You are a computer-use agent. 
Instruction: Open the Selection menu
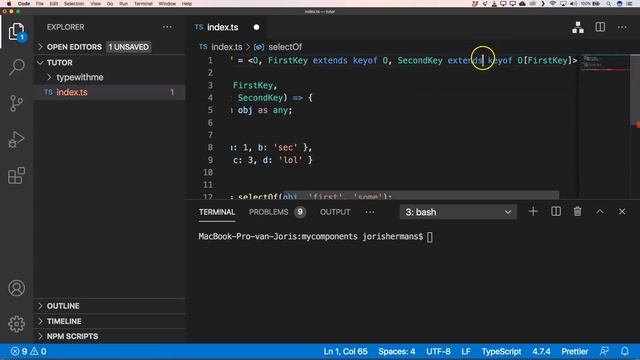pos(74,4)
